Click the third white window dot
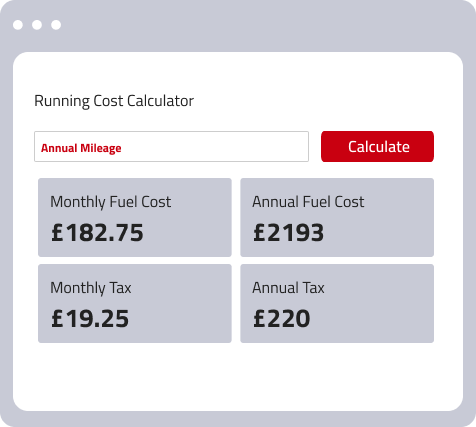Screen dimensions: 476x427 pyautogui.click(x=56, y=25)
